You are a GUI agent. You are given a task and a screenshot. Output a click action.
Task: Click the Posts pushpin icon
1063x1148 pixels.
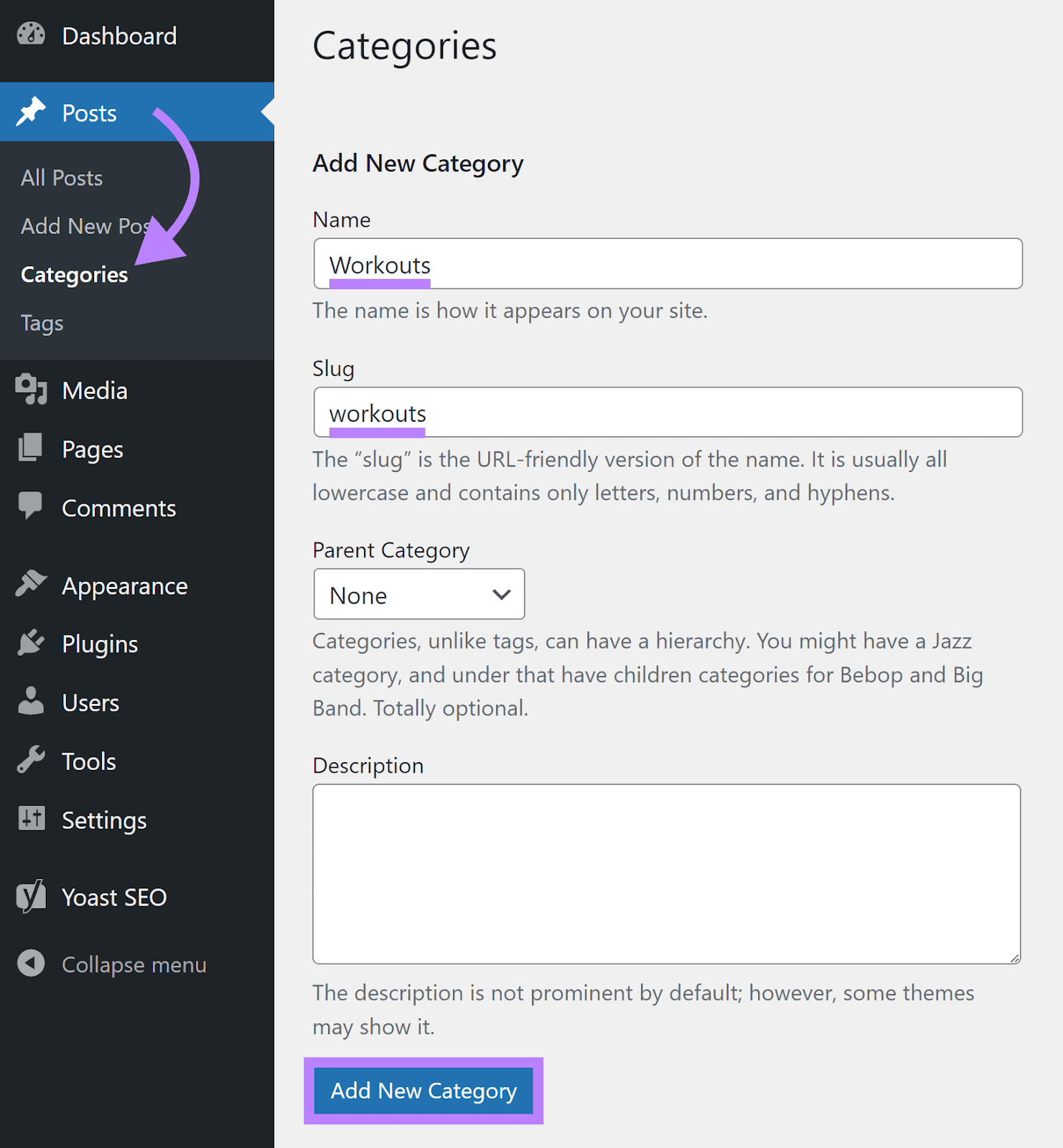point(31,112)
